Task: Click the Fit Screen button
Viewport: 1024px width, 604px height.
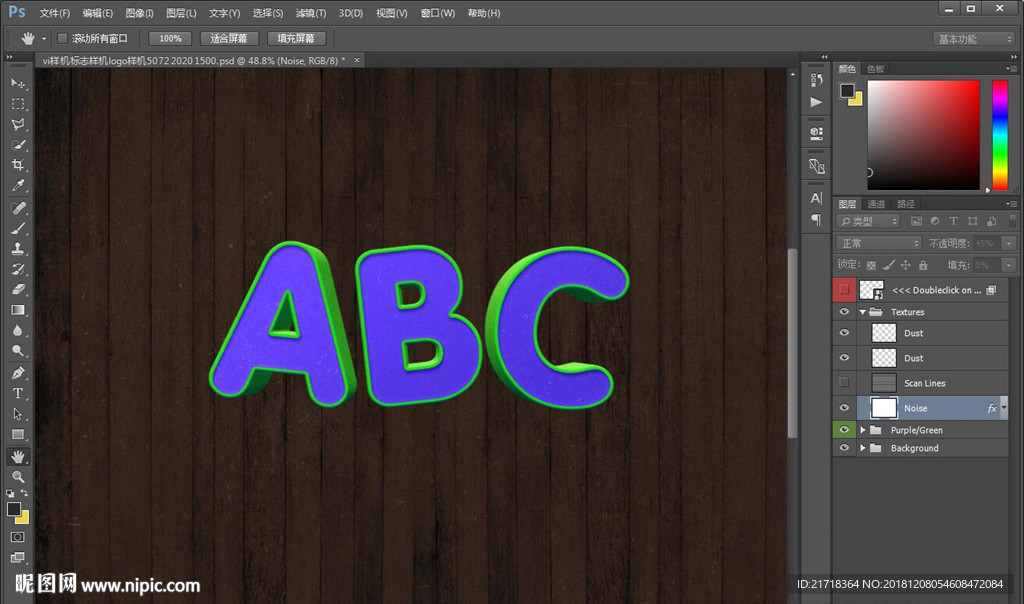Action: [229, 39]
